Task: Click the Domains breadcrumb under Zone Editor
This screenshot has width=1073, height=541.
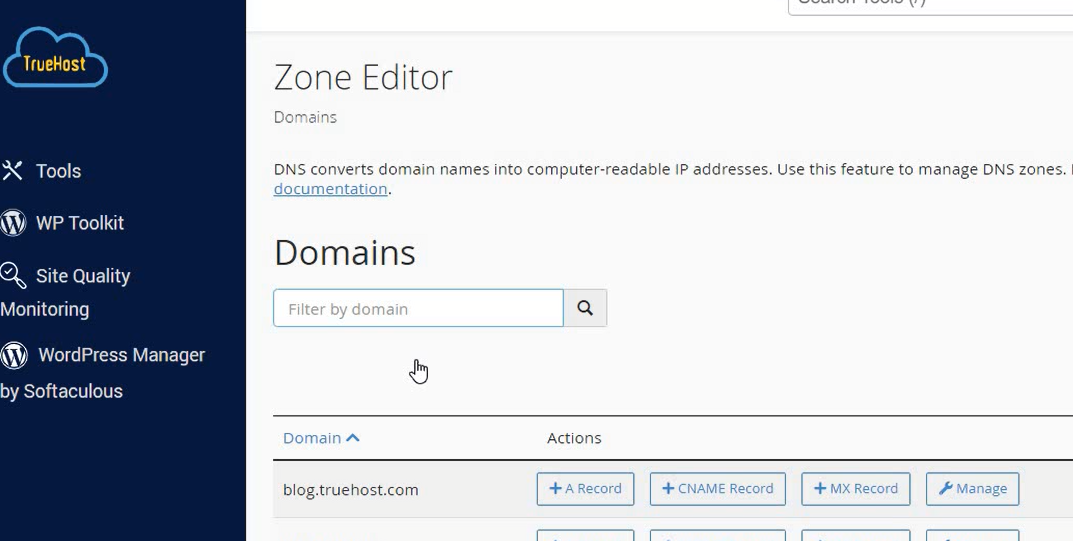Action: click(x=305, y=117)
